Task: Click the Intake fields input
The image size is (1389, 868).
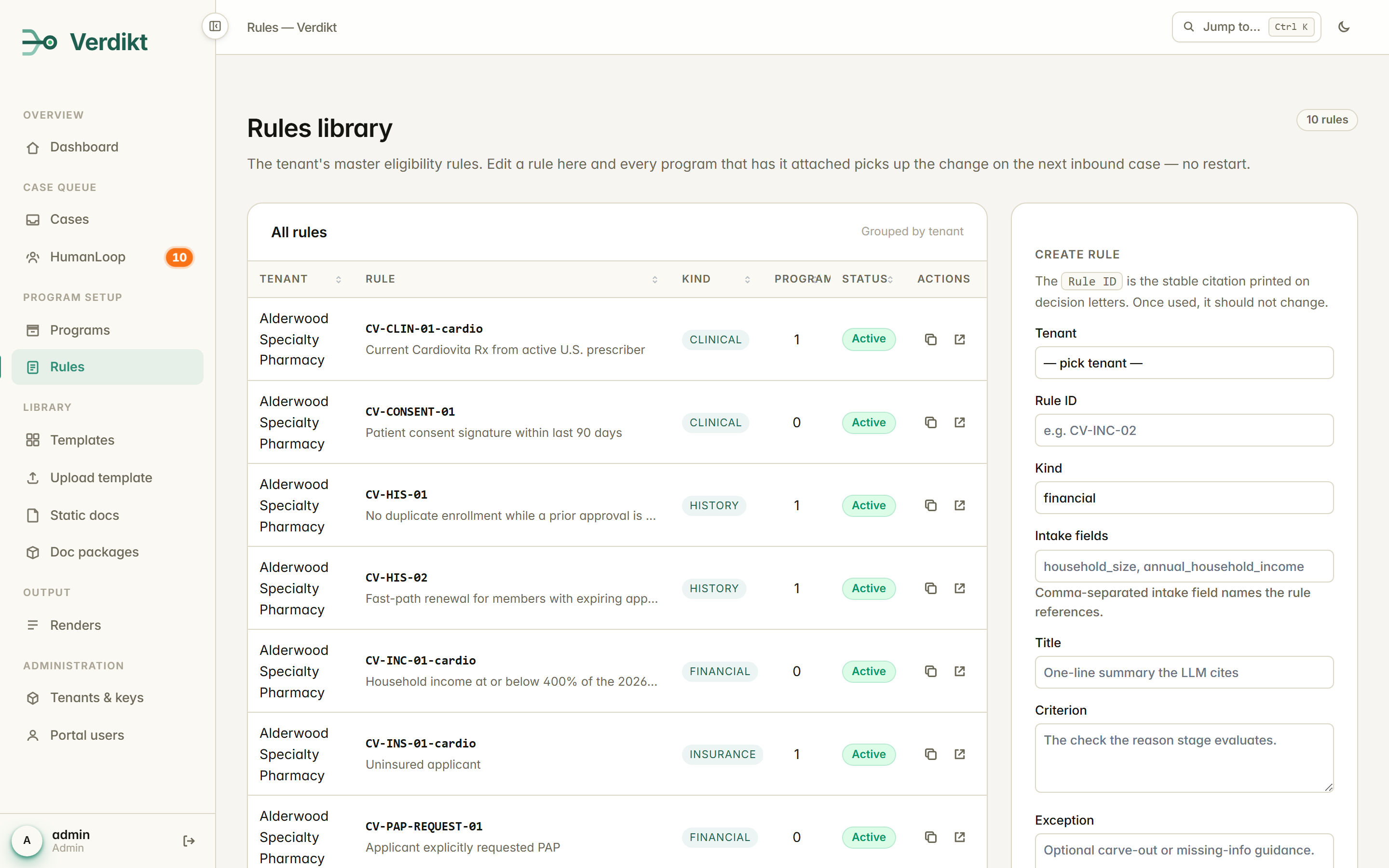Action: (1184, 566)
